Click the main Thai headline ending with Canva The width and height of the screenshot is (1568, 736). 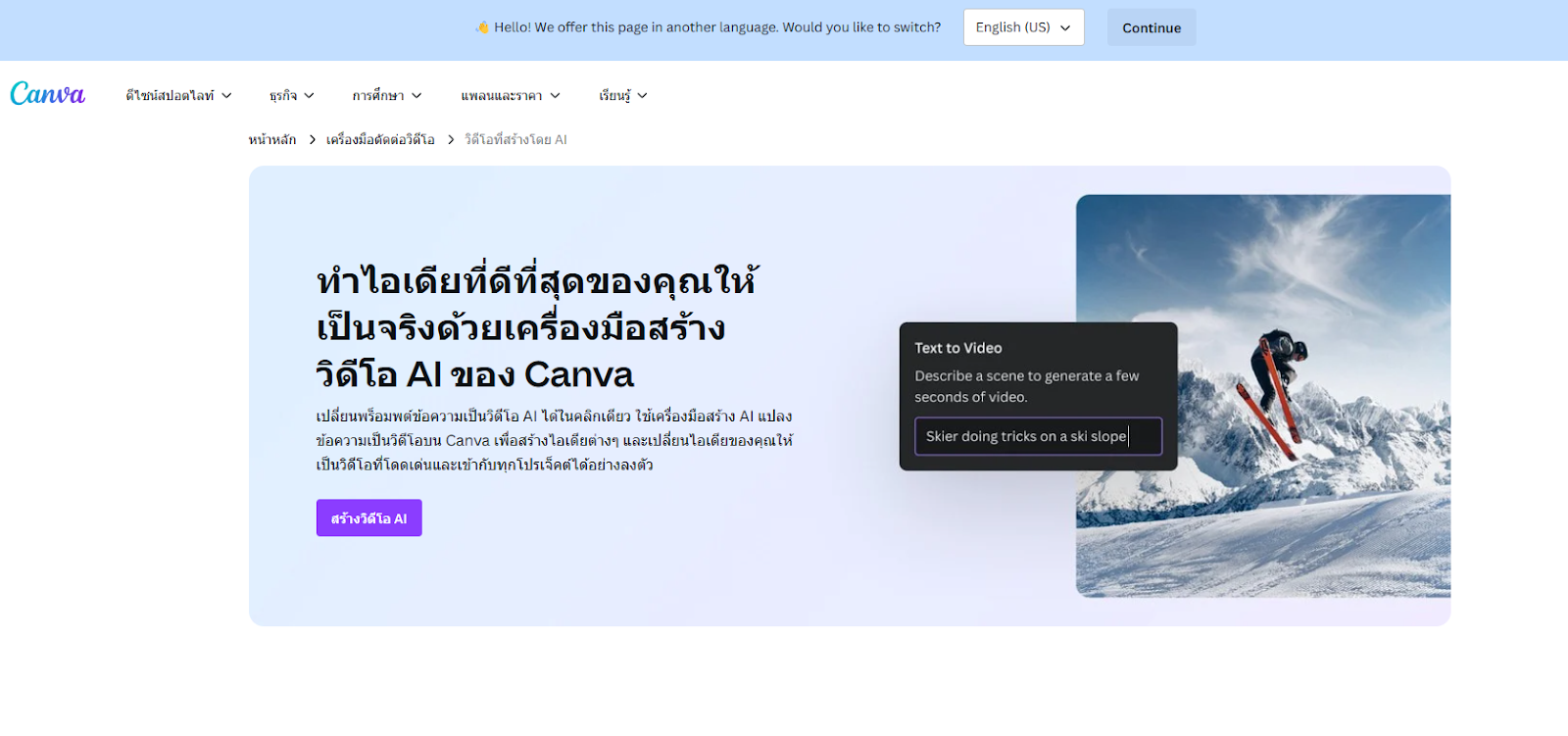coord(537,327)
